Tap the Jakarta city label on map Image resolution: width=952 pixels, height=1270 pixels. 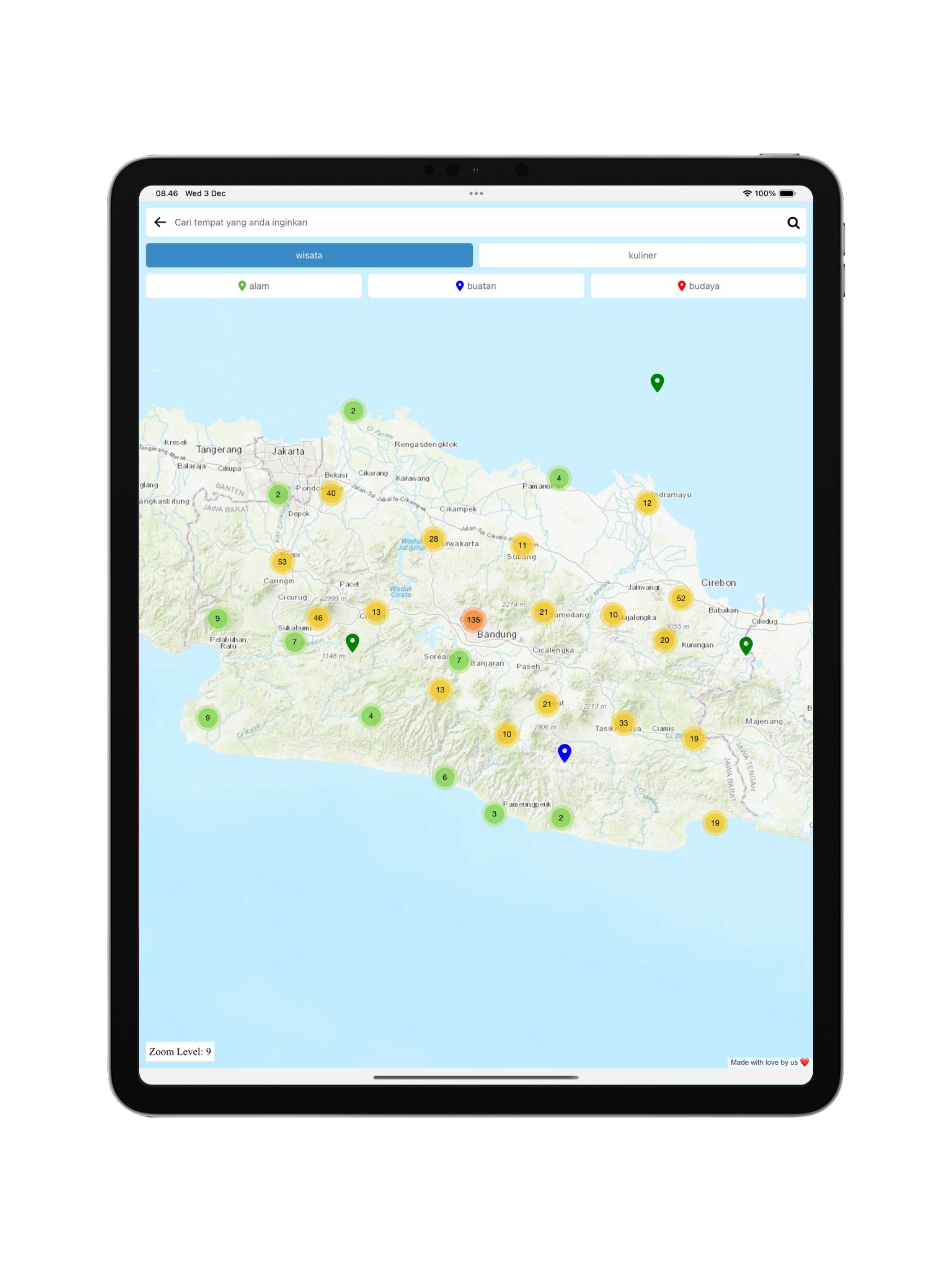pyautogui.click(x=288, y=451)
